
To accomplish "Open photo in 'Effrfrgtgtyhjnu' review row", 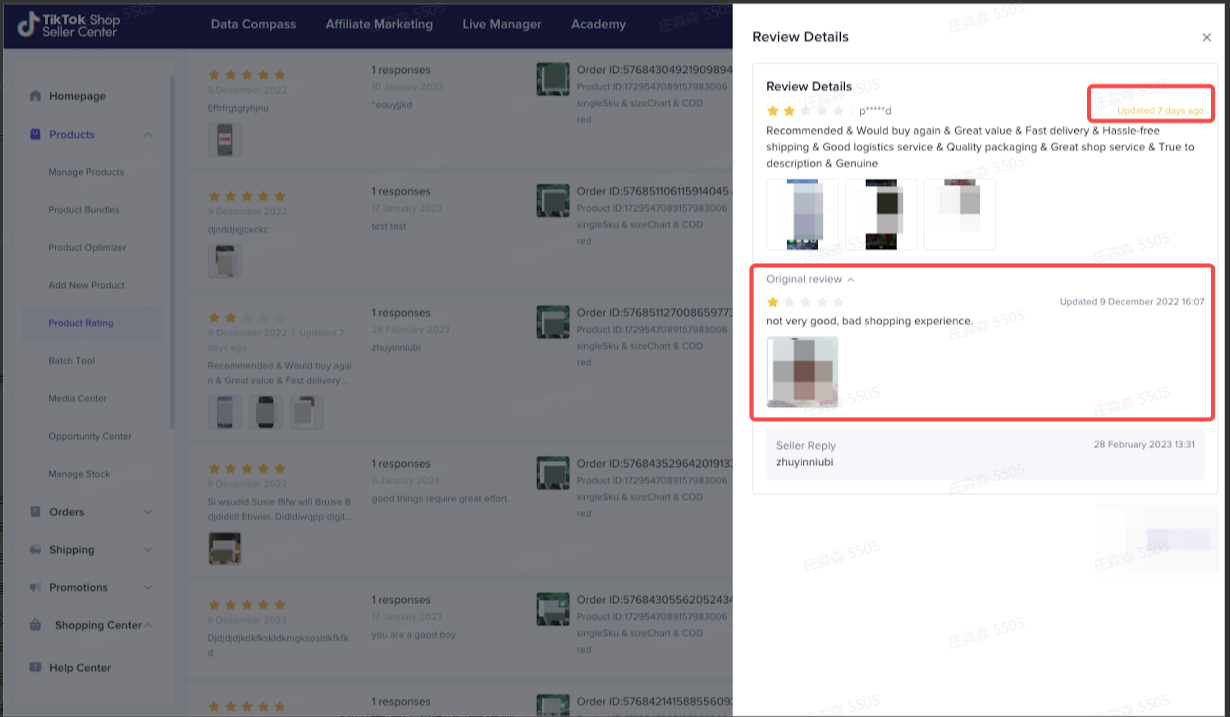I will [225, 140].
